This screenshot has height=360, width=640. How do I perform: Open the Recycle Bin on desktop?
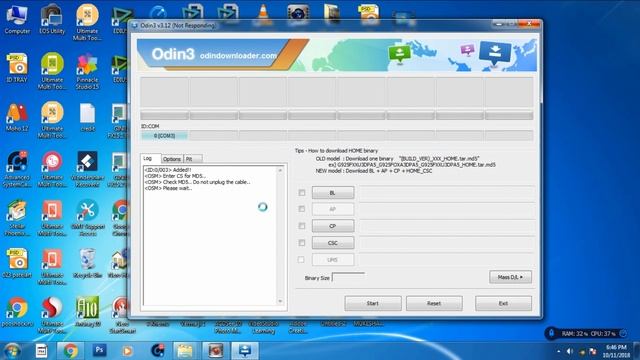(x=87, y=264)
